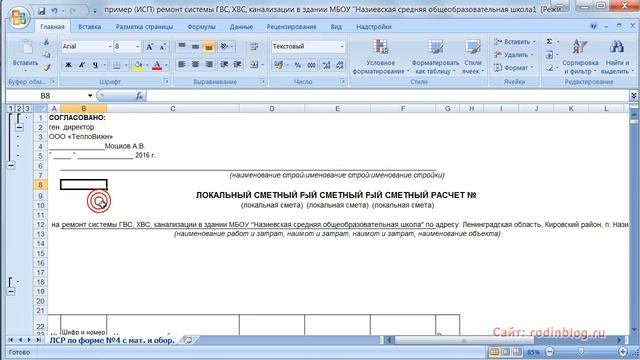Viewport: 640px width, 360px height.
Task: Open the font size dropdown showing 8
Action: (138, 47)
